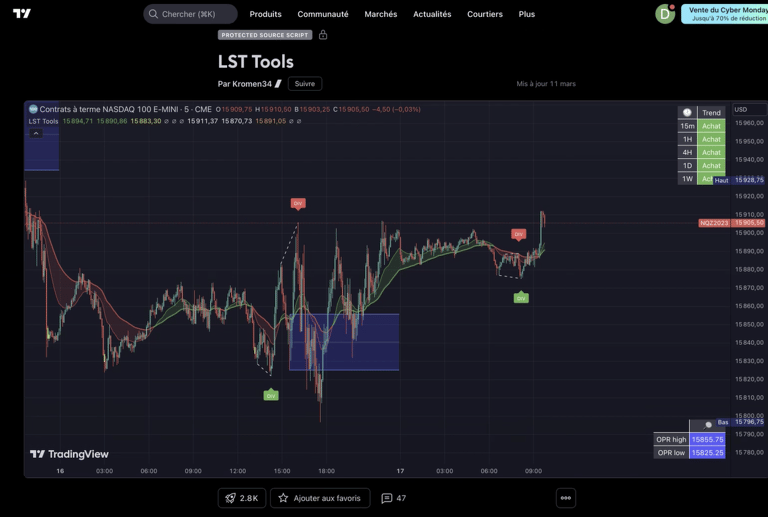This screenshot has width=768, height=517.
Task: Click the Trend header cell
Action: pos(711,113)
